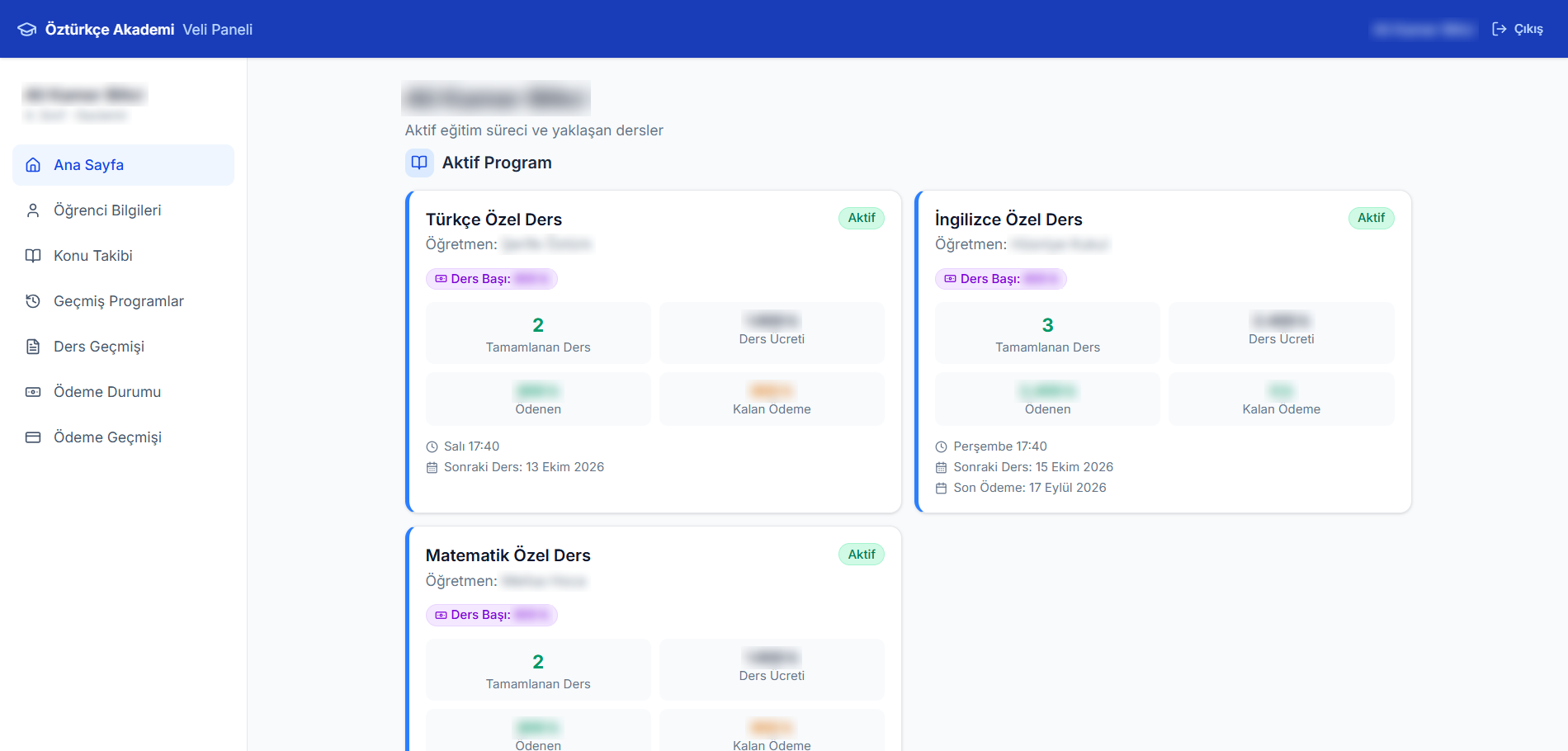Click Aktif badge on Matematik Özel Ders
The height and width of the screenshot is (751, 1568).
pos(862,555)
